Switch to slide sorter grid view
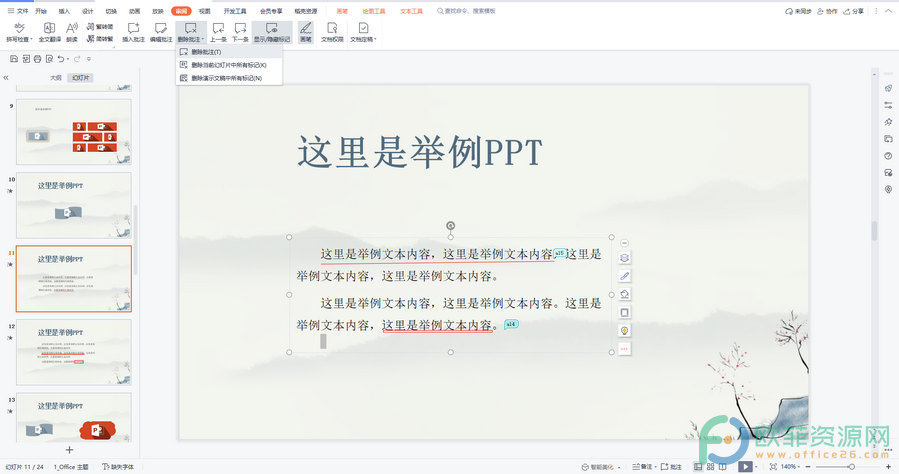The image size is (899, 474). pyautogui.click(x=710, y=467)
